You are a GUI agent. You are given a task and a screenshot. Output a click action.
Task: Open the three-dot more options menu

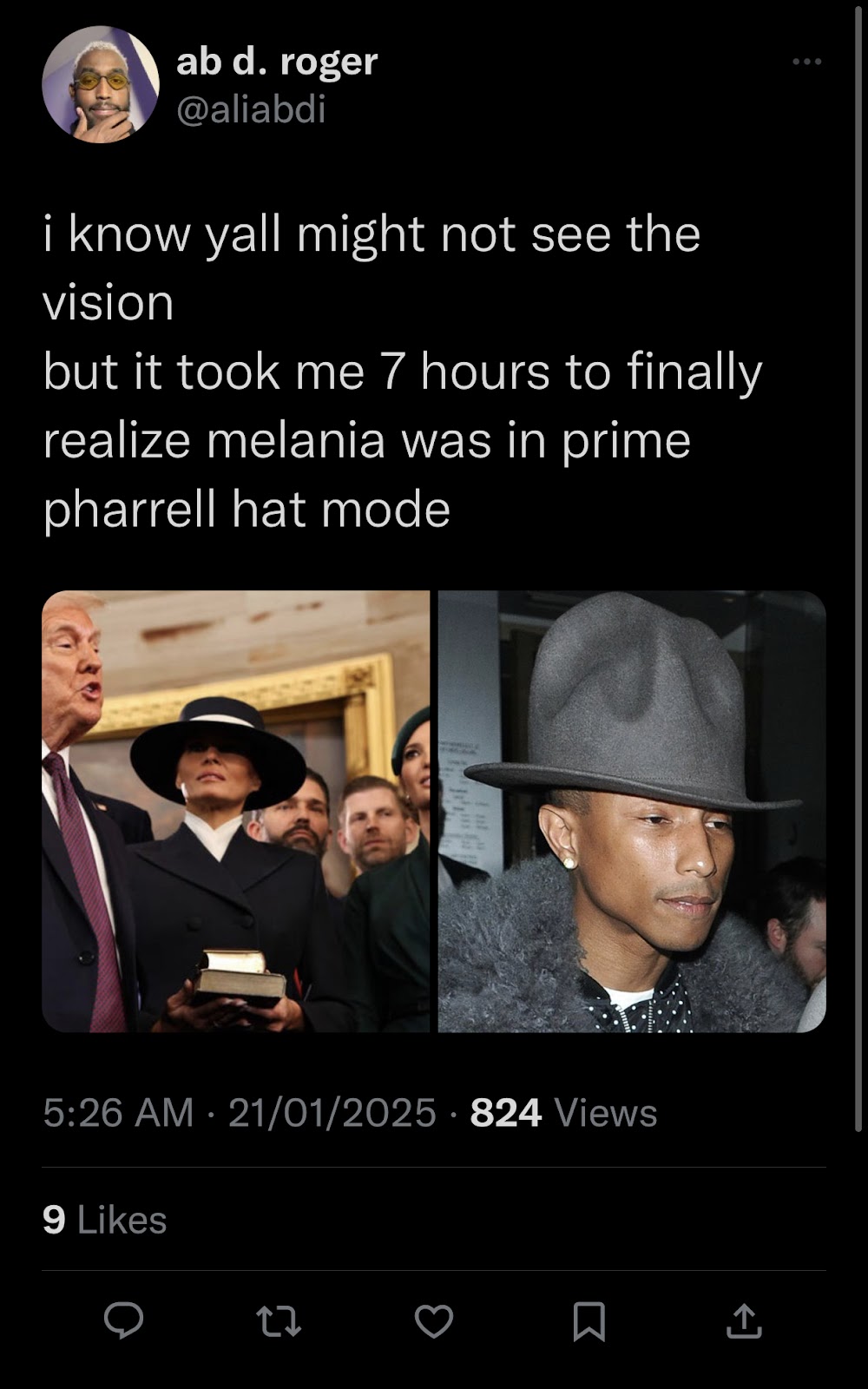807,61
